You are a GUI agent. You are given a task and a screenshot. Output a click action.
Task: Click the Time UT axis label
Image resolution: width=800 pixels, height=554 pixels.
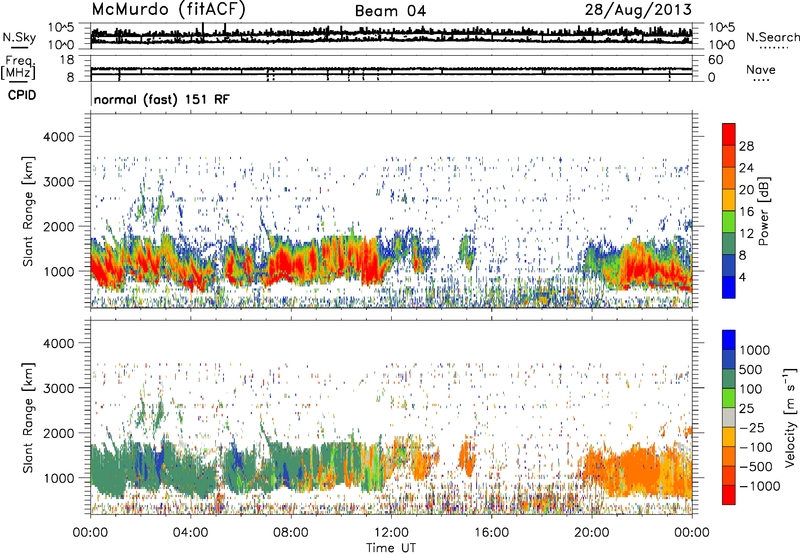[x=391, y=547]
